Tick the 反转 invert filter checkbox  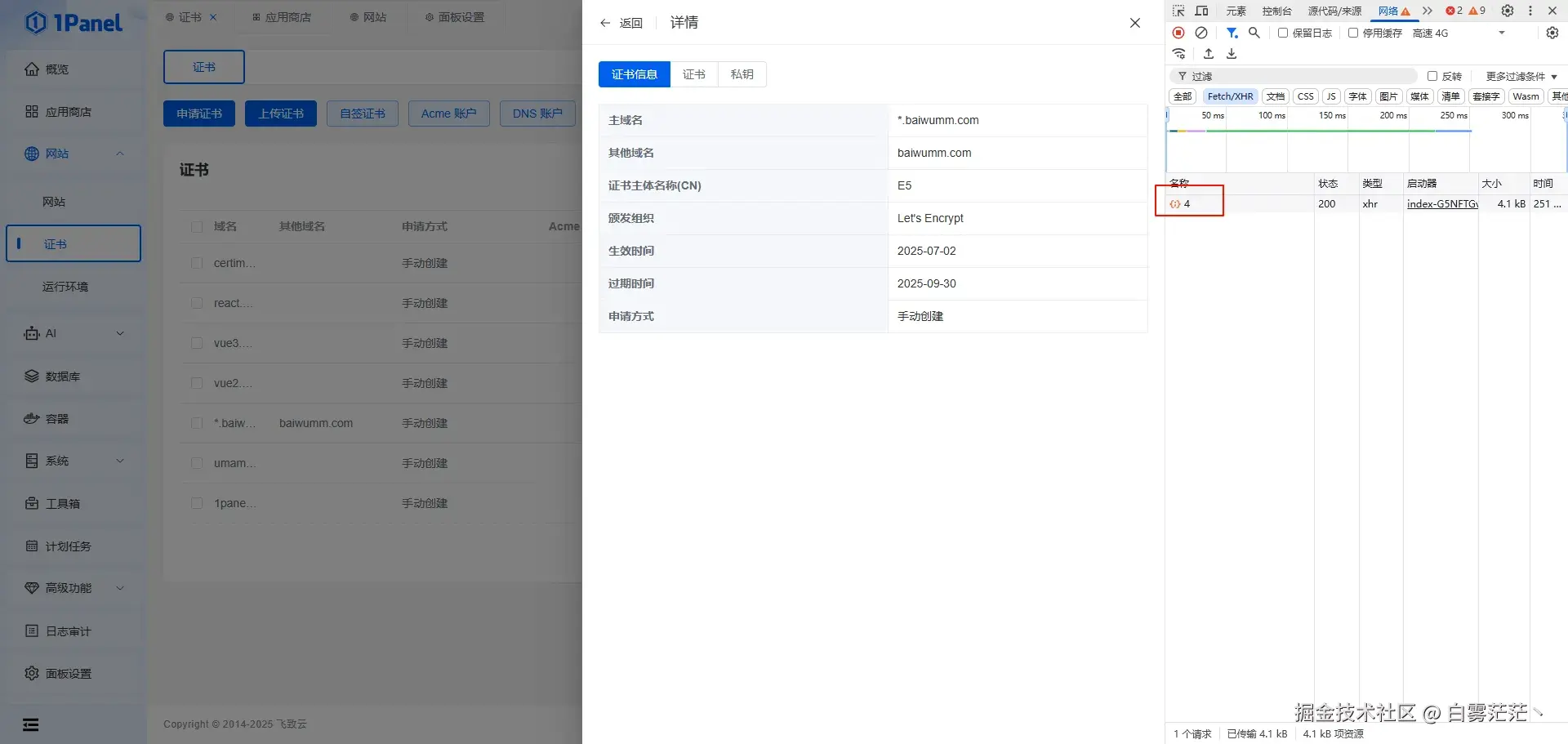click(1432, 76)
